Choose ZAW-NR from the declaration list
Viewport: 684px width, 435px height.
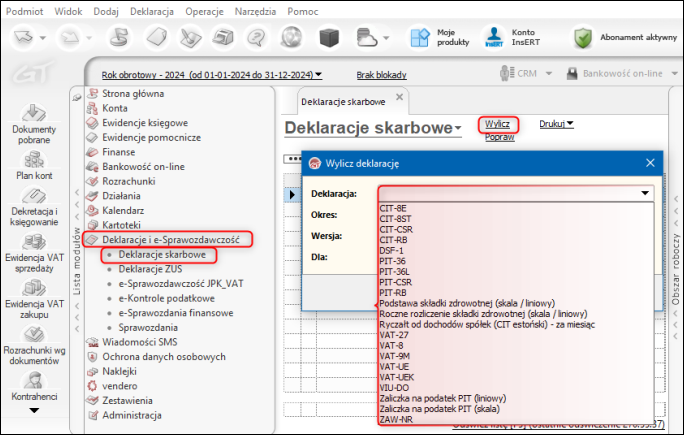tap(396, 420)
